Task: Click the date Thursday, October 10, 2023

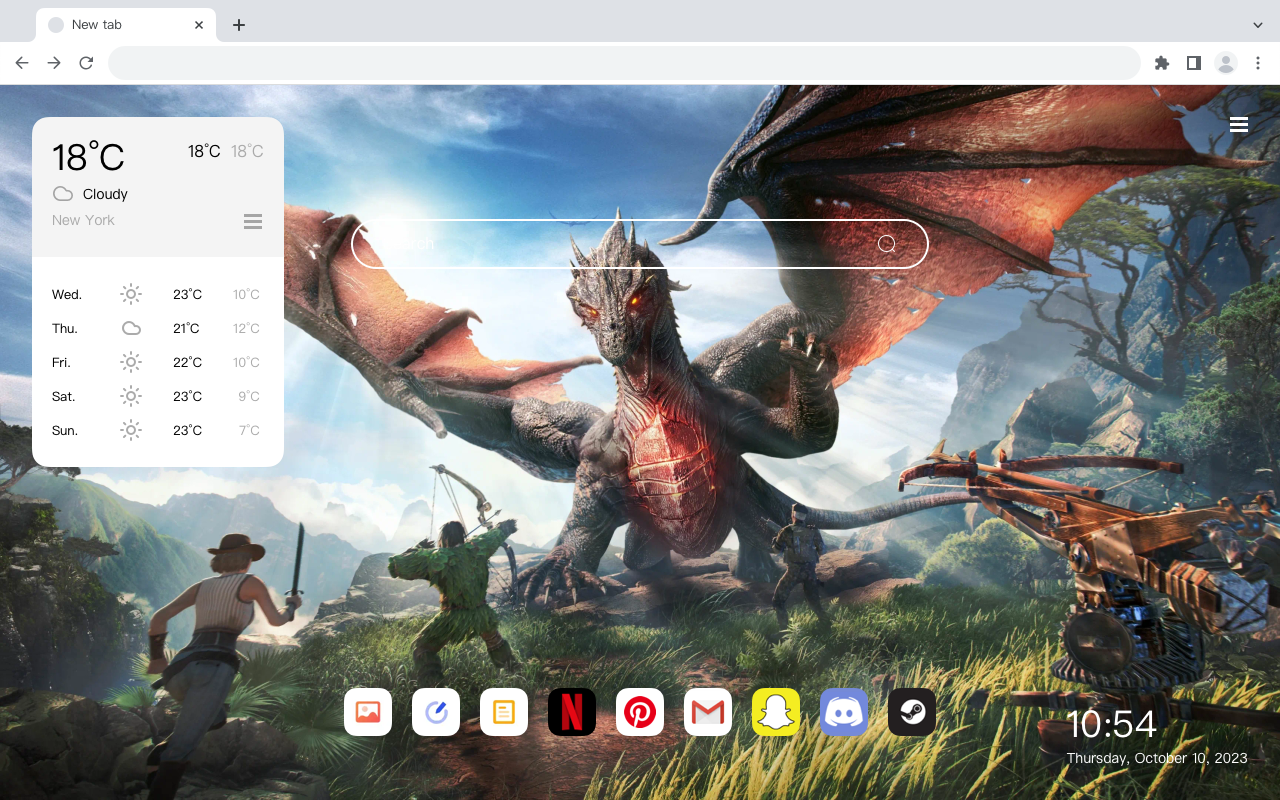Action: (x=1157, y=758)
